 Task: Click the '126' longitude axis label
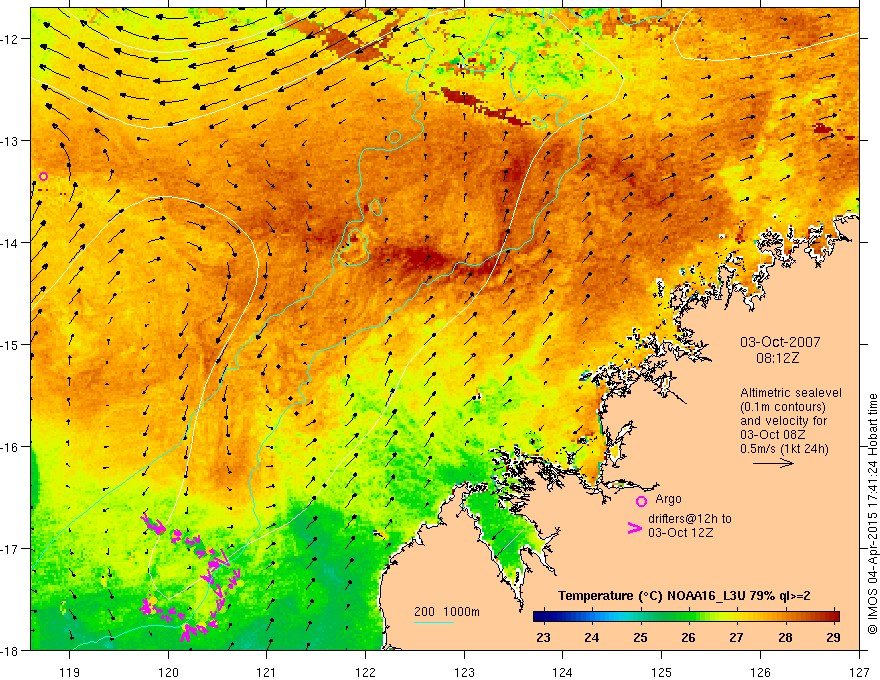pos(760,672)
